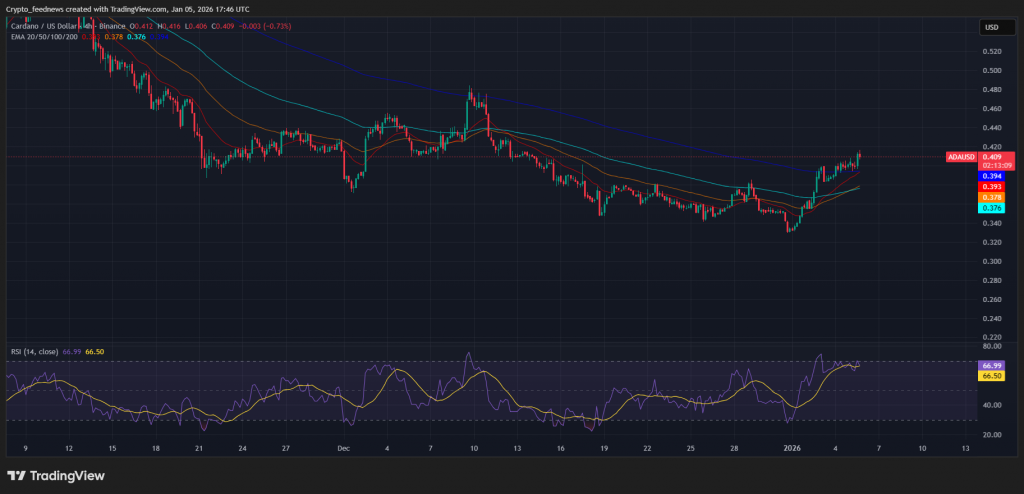Click the Dec label on time axis
This screenshot has height=494, width=1024.
coord(344,448)
